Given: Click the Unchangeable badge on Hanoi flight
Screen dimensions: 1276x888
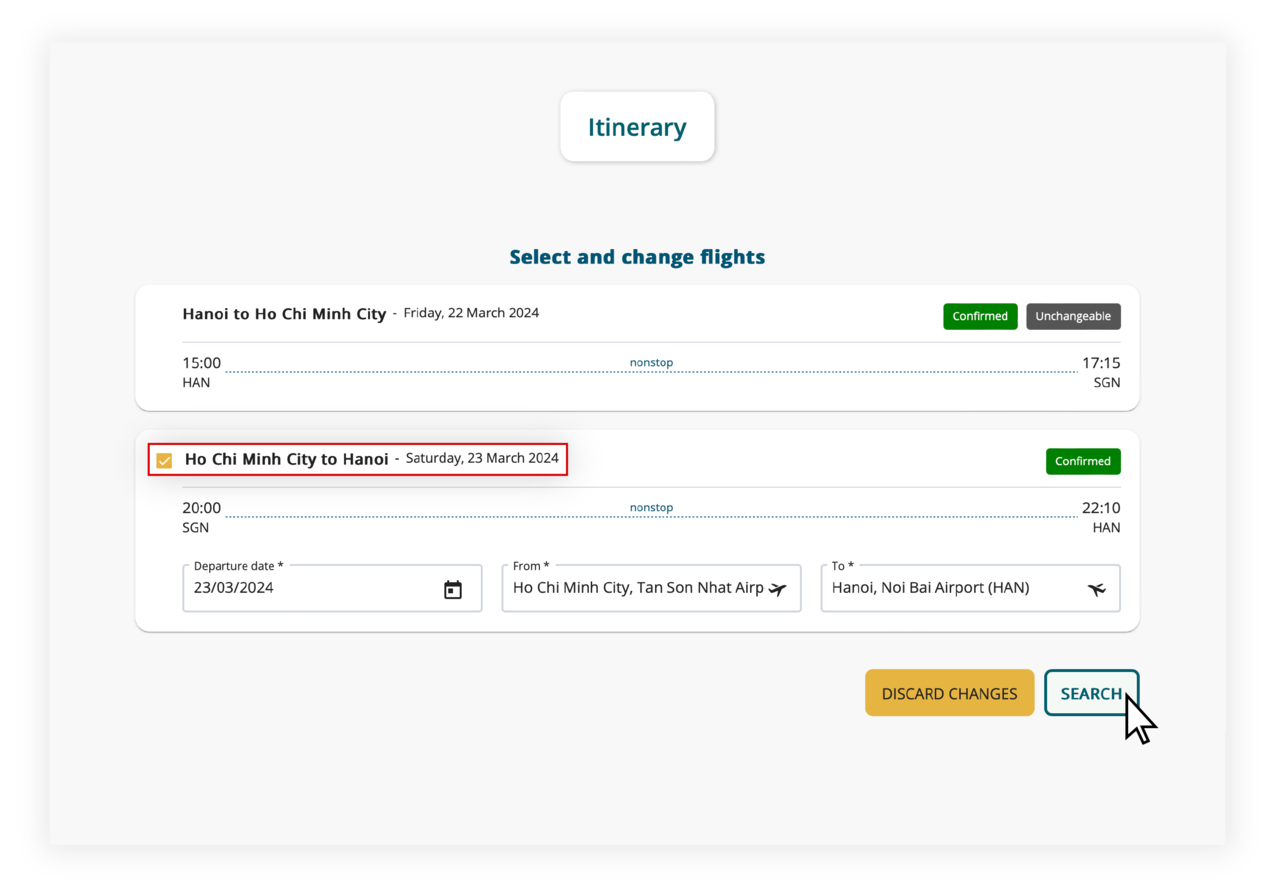Looking at the screenshot, I should coord(1073,316).
